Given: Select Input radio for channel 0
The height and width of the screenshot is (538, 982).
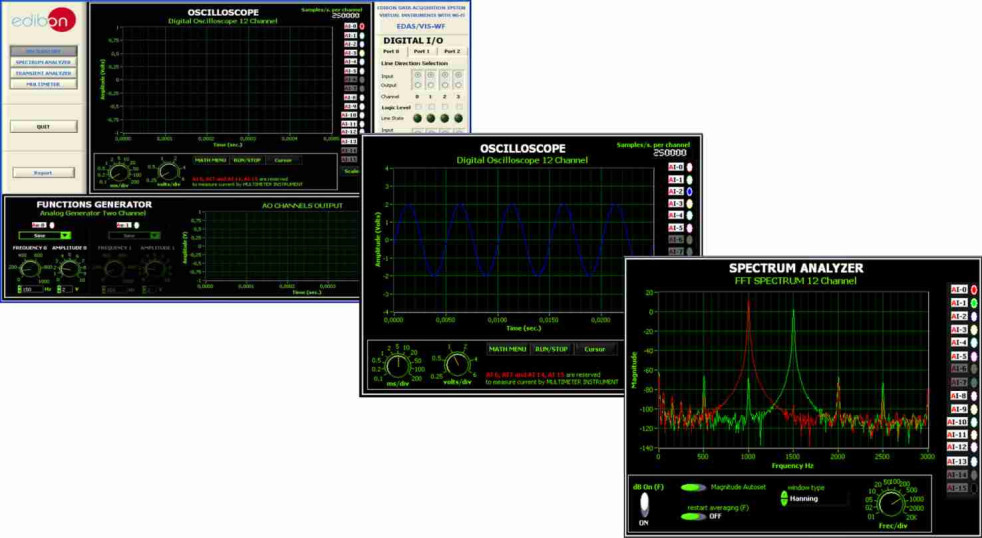Looking at the screenshot, I should 417,75.
